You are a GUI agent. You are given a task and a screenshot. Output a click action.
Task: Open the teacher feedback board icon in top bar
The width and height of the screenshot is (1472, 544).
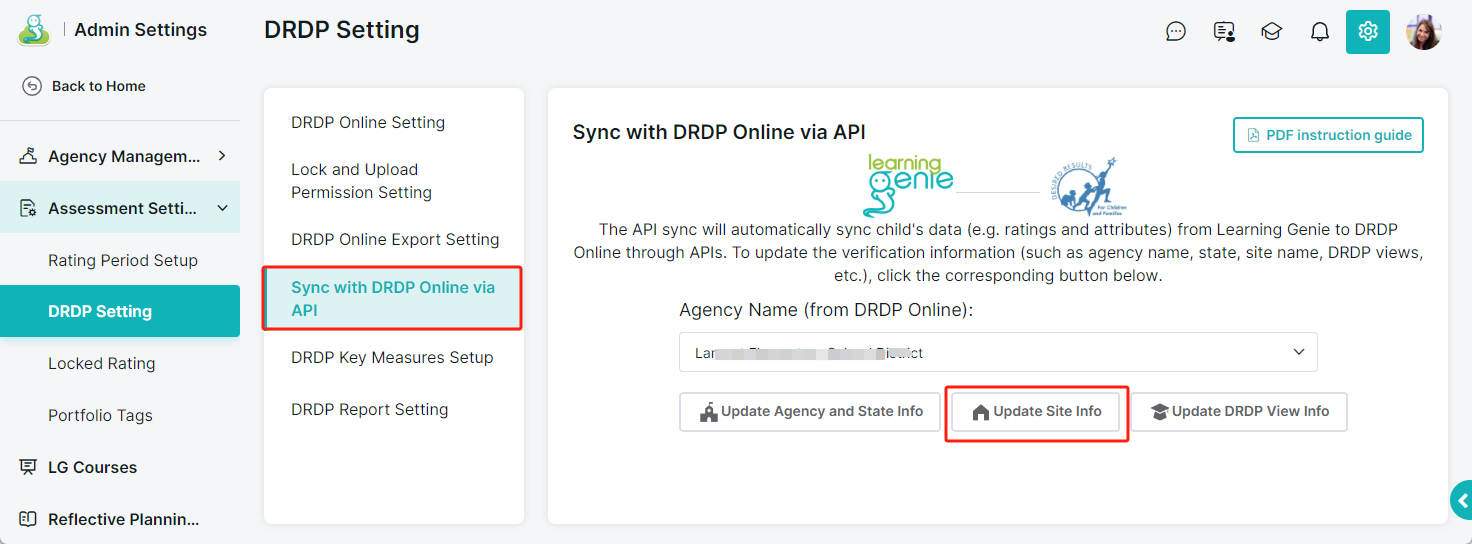pyautogui.click(x=1224, y=32)
